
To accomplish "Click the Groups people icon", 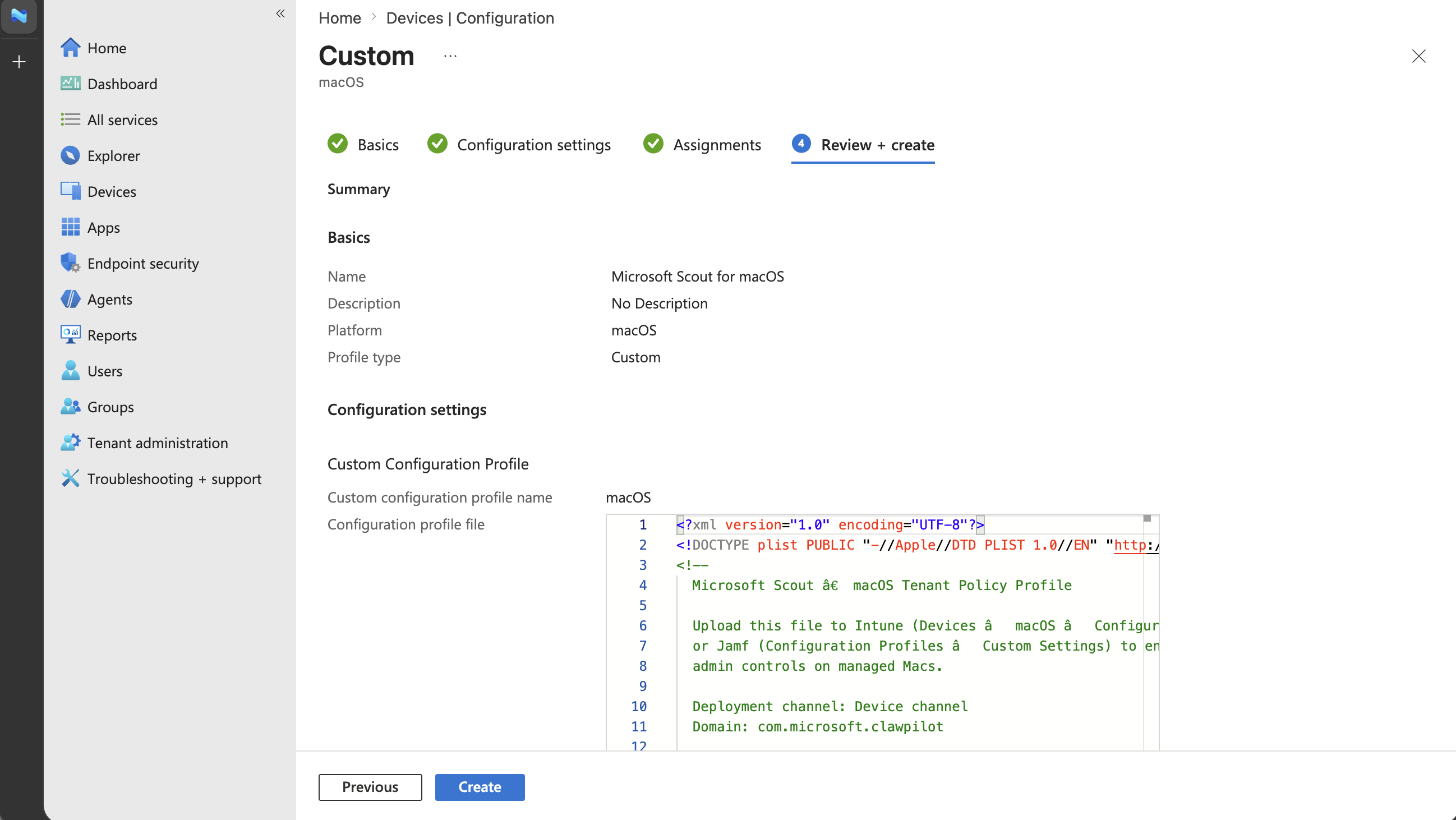I will 70,407.
